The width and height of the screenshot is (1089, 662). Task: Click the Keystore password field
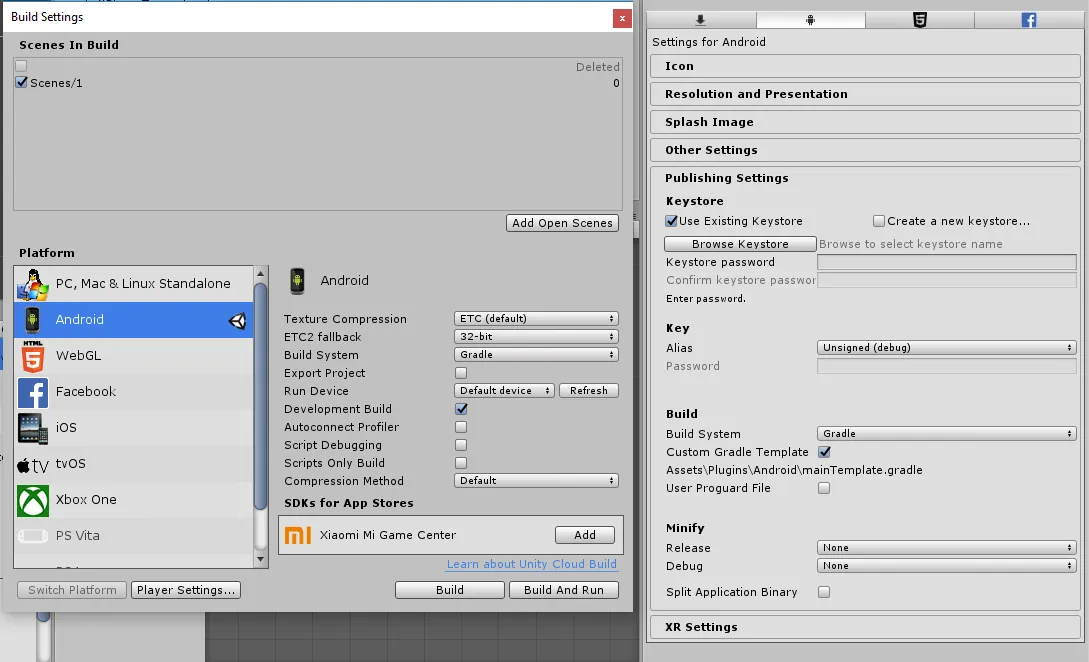point(947,263)
